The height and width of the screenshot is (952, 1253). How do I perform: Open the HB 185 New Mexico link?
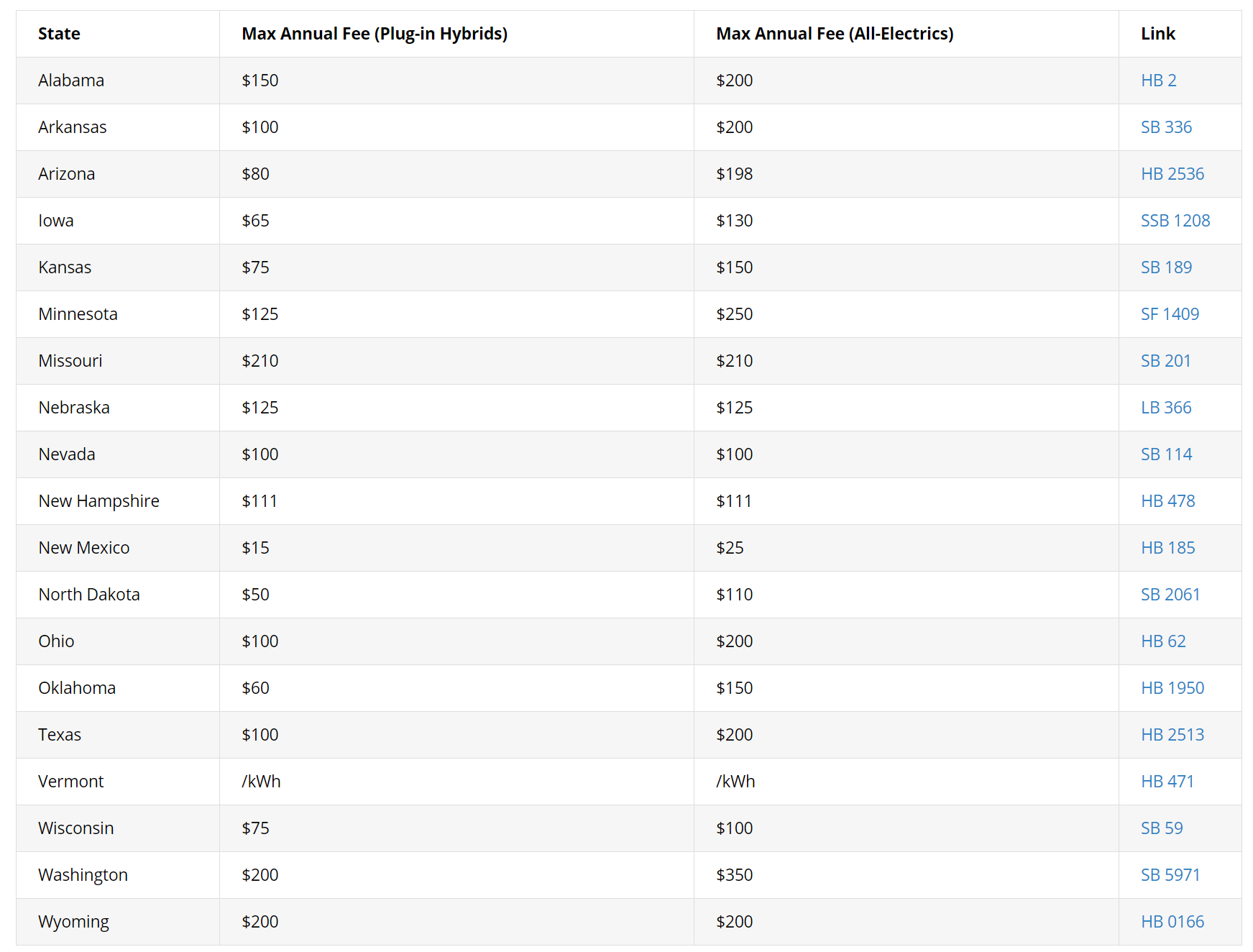1167,548
